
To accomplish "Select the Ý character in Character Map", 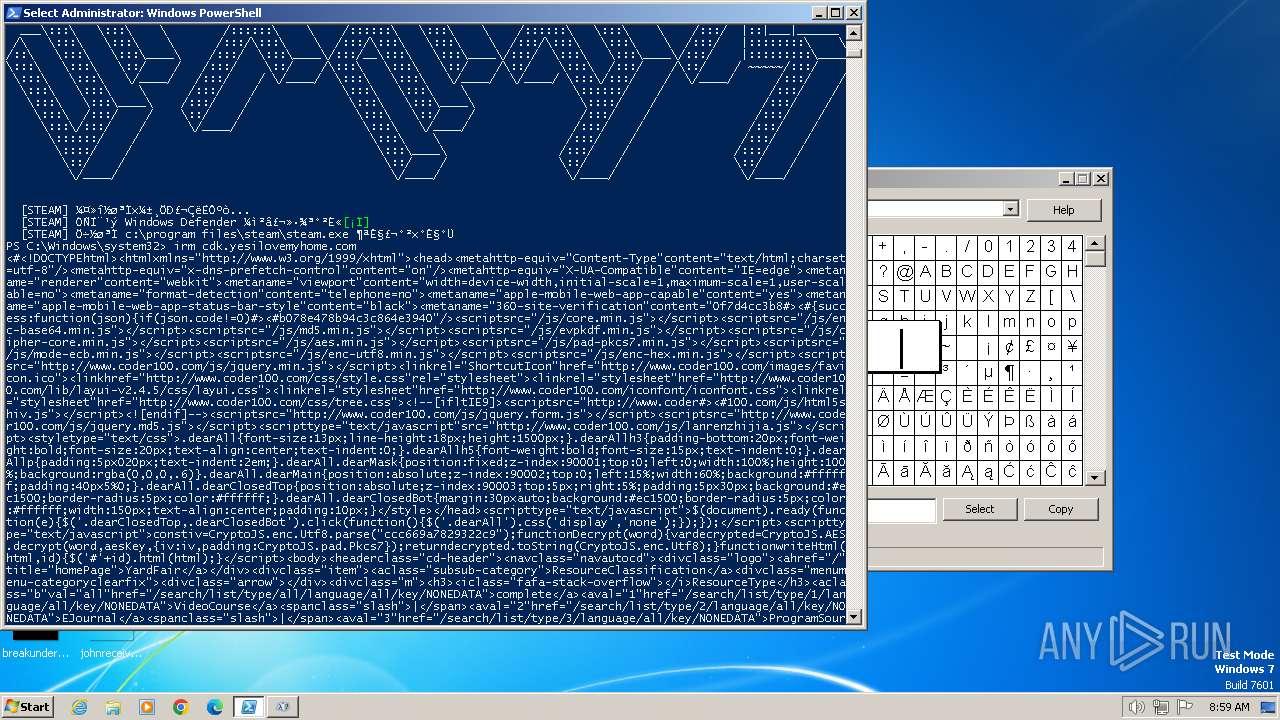I will [988, 422].
